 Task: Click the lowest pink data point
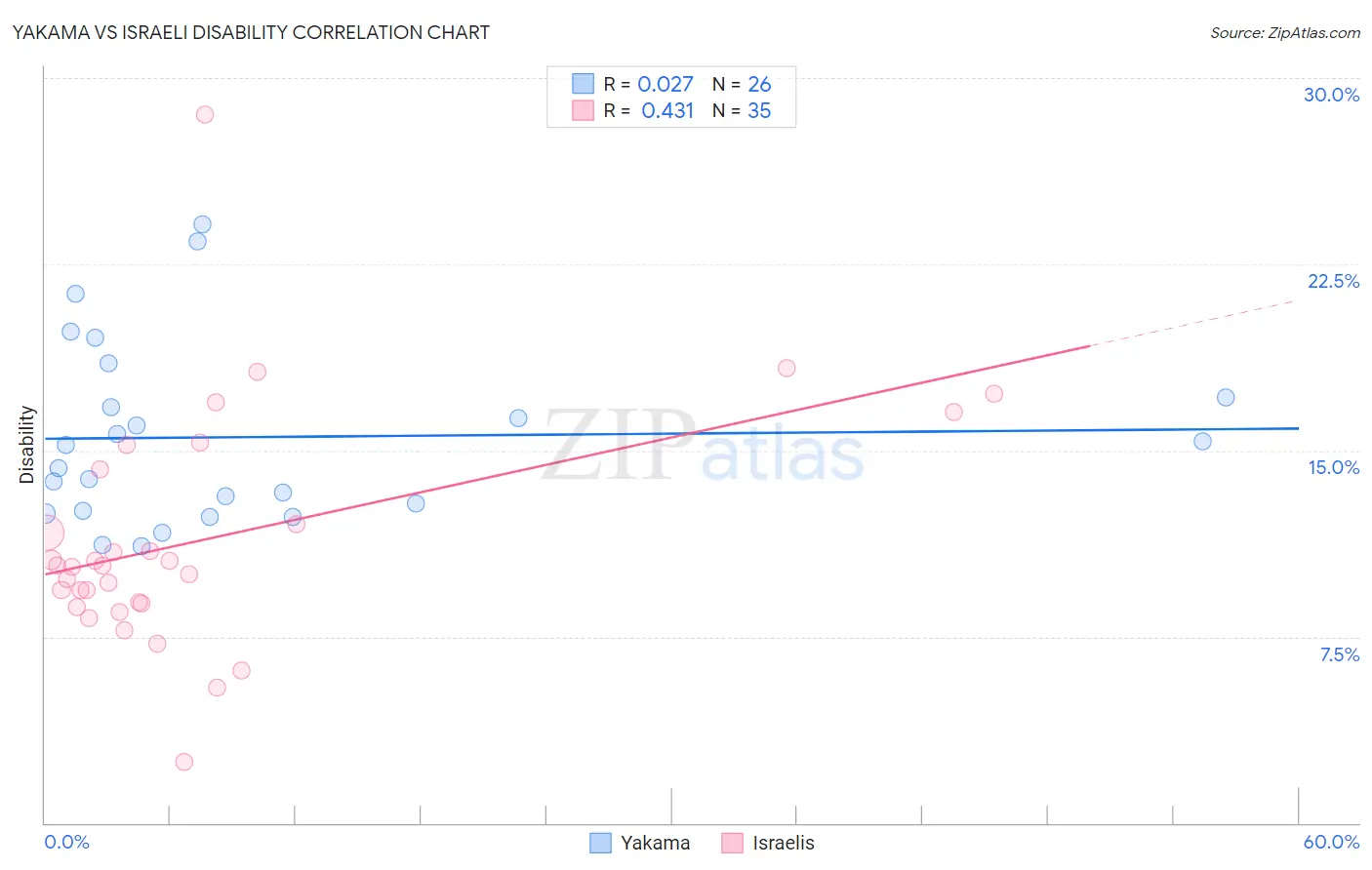pyautogui.click(x=184, y=762)
